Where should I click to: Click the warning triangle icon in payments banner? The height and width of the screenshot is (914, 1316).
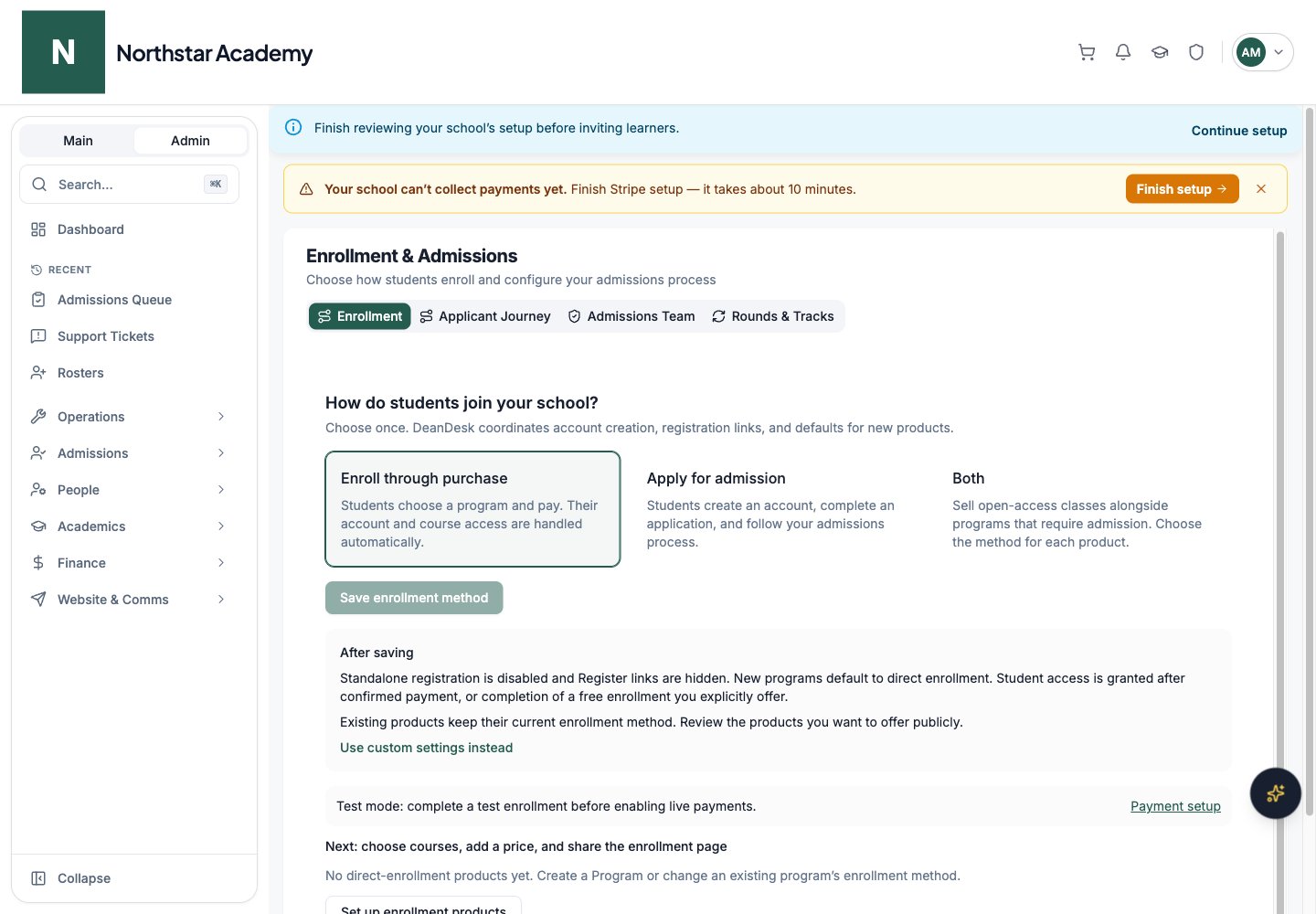click(x=306, y=189)
